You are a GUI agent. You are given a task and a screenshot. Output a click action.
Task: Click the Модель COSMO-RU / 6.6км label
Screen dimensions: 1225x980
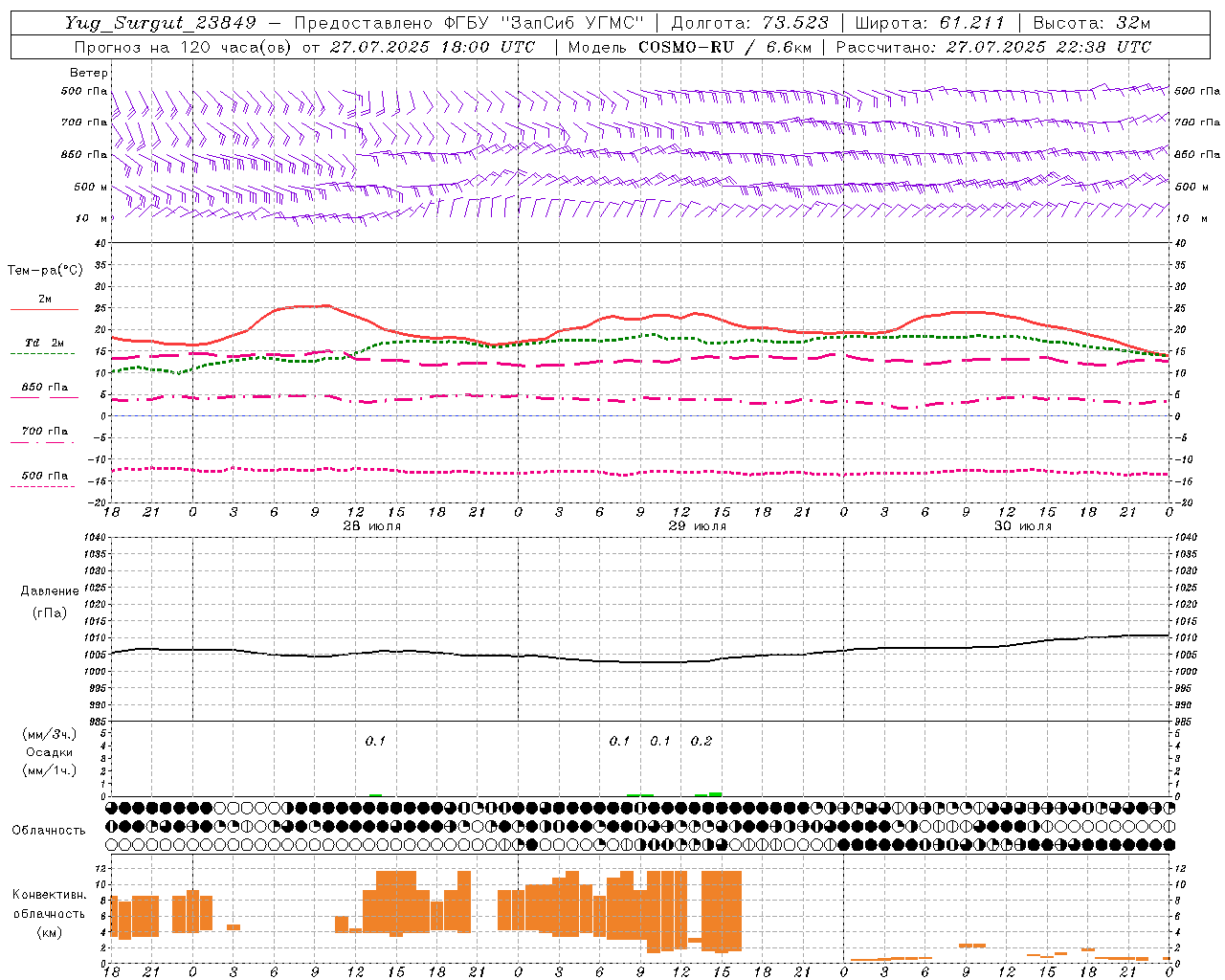pyautogui.click(x=690, y=46)
